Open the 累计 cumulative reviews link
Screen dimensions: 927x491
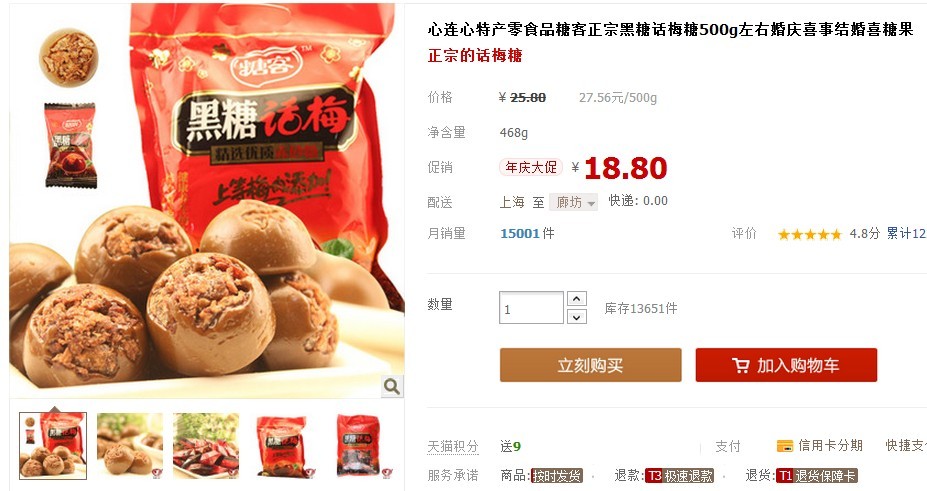point(906,233)
